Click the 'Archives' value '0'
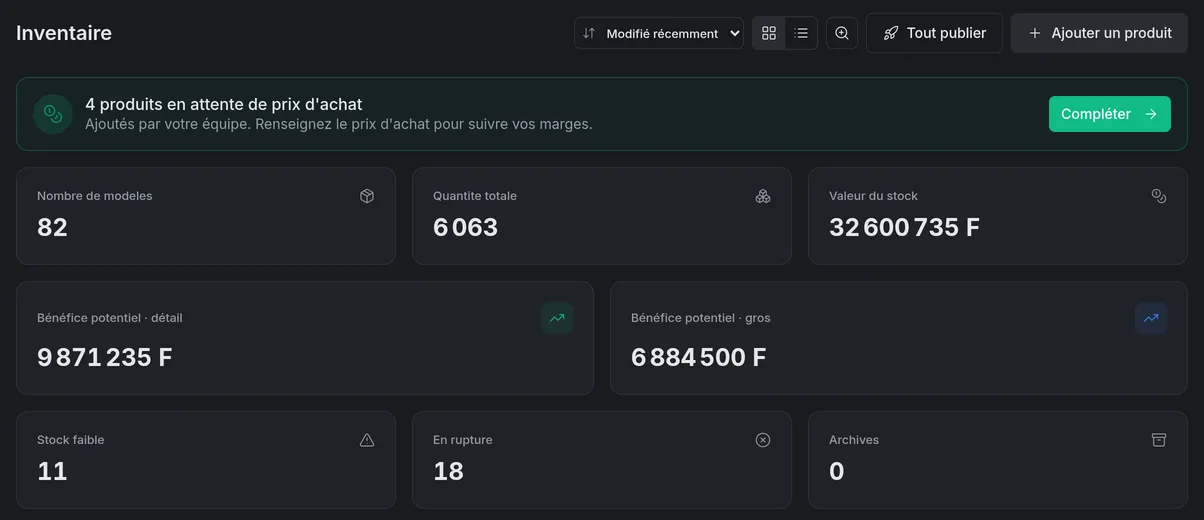The image size is (1204, 520). pyautogui.click(x=837, y=471)
